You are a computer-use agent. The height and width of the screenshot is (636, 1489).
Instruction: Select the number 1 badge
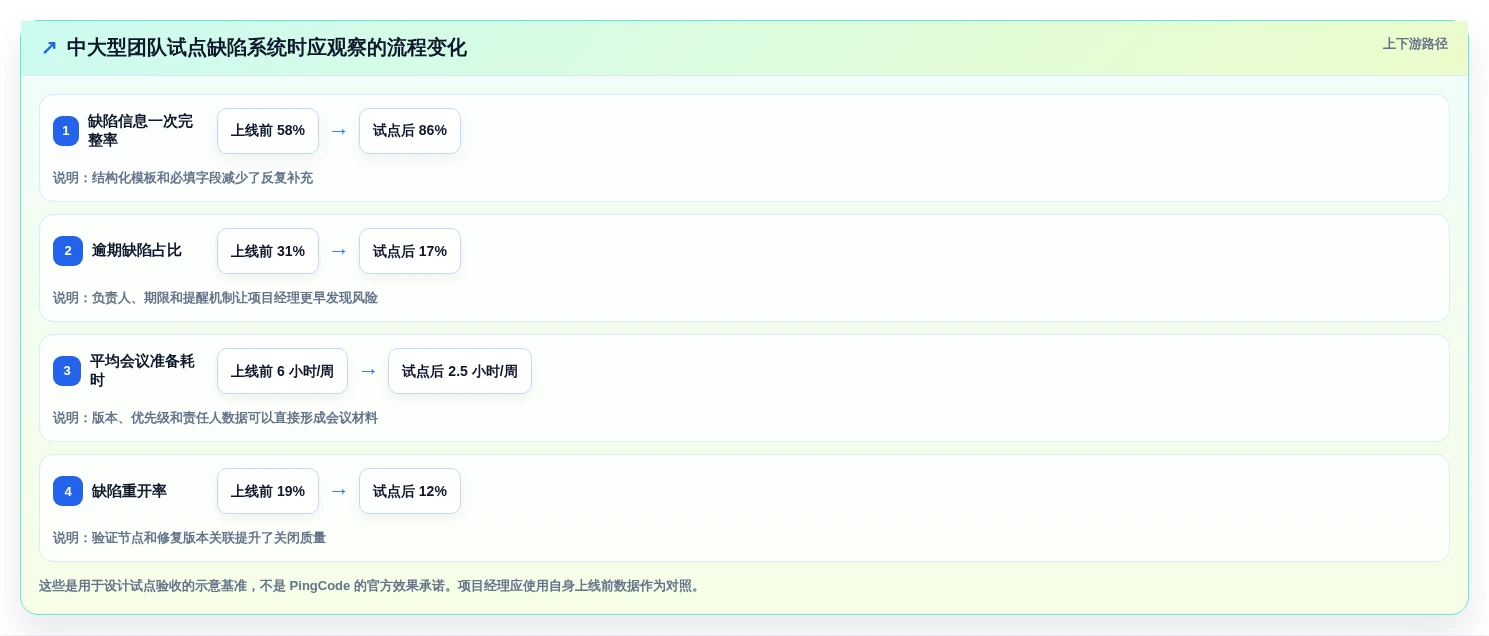tap(66, 131)
